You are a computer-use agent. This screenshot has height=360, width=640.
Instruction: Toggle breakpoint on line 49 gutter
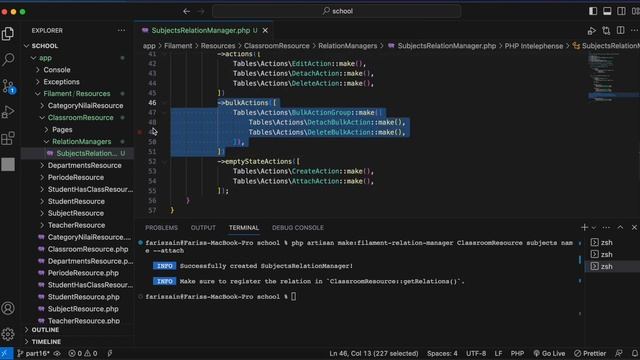(140, 132)
